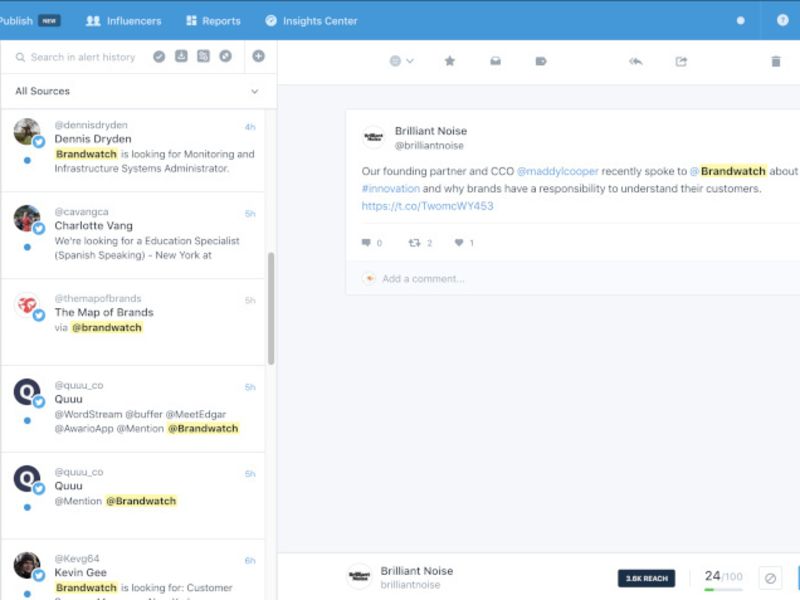Screen dimensions: 800x600
Task: Open the https://t.co/TwomcWY453 link
Action: (428, 206)
